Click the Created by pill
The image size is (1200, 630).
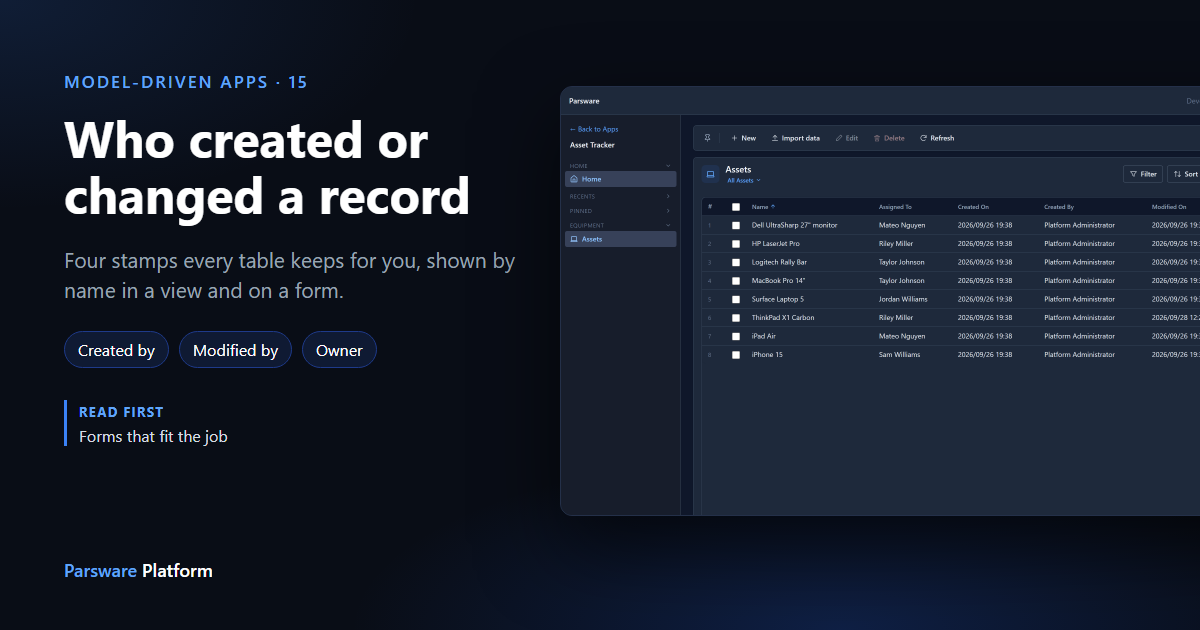click(x=116, y=350)
